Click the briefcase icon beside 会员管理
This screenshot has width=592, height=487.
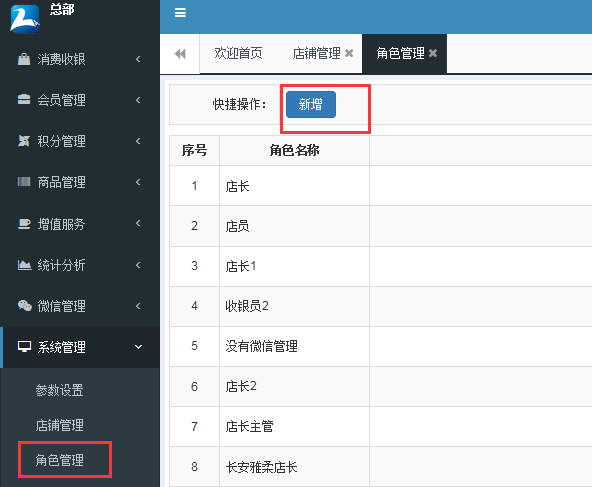point(24,100)
